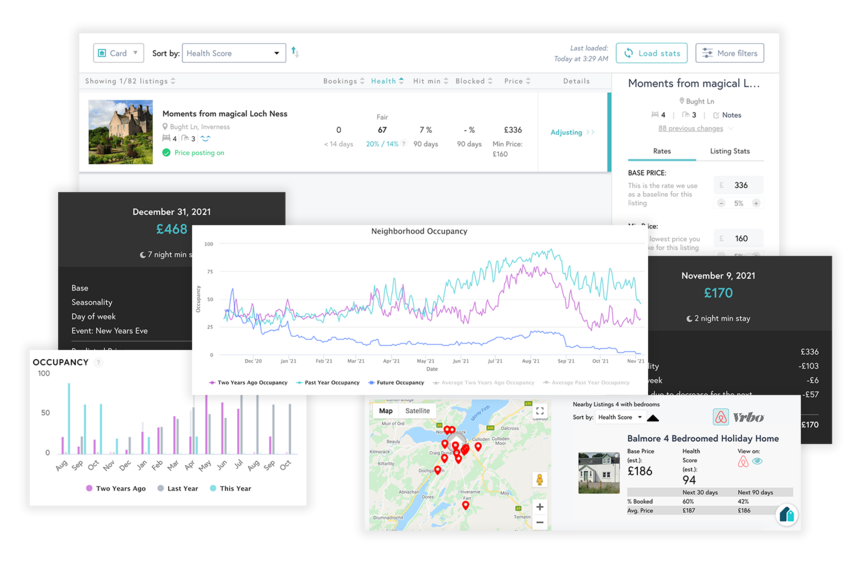Click the Airbnb icon under View on
Screen dimensions: 855x562
point(743,462)
